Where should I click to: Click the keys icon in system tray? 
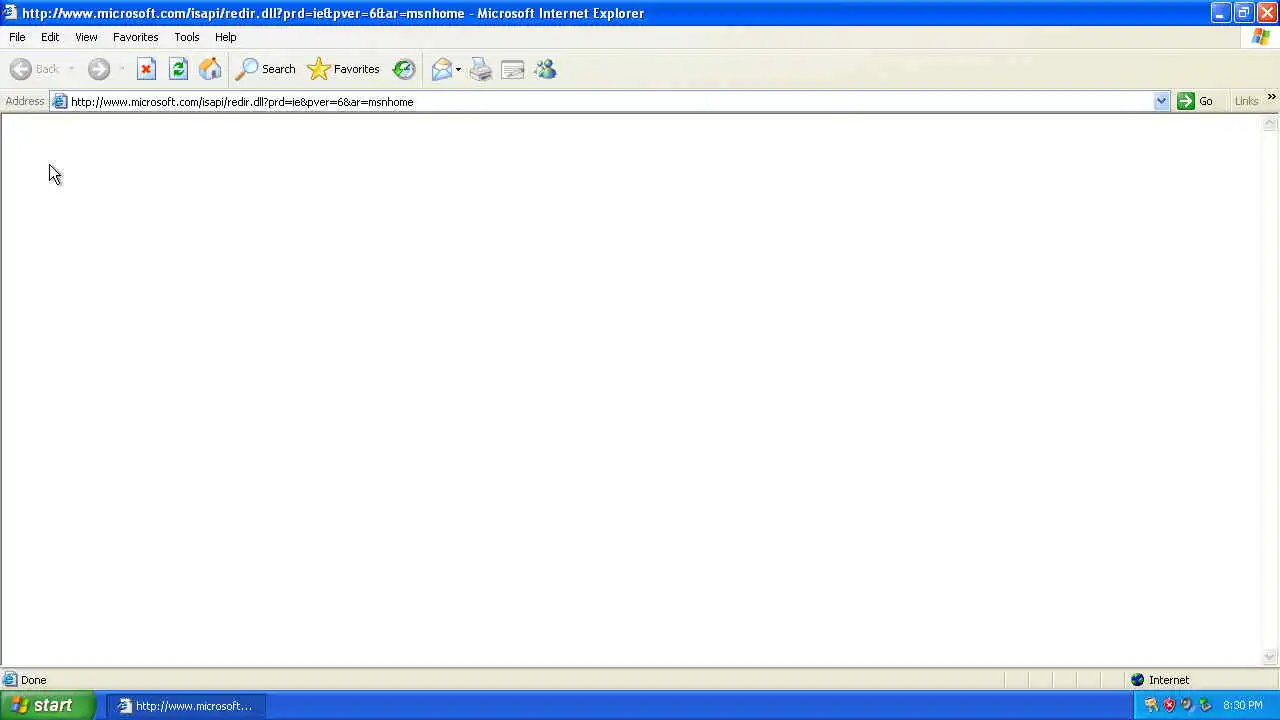[x=1151, y=705]
